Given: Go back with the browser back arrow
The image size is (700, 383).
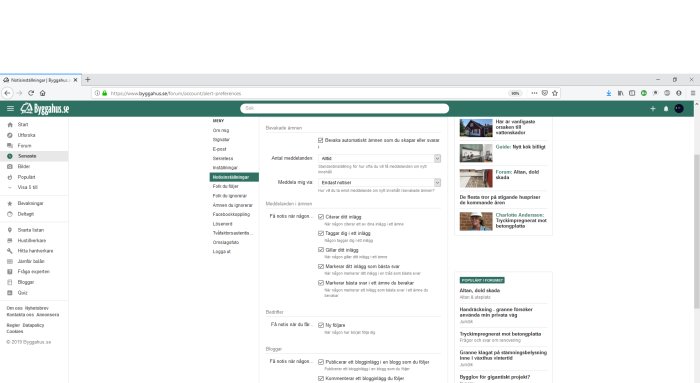Looking at the screenshot, I should pos(8,93).
